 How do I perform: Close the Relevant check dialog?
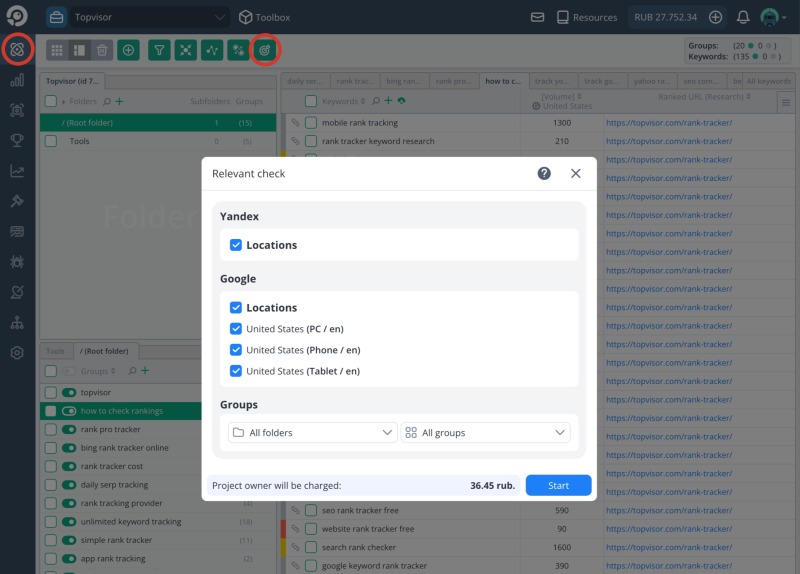click(576, 173)
